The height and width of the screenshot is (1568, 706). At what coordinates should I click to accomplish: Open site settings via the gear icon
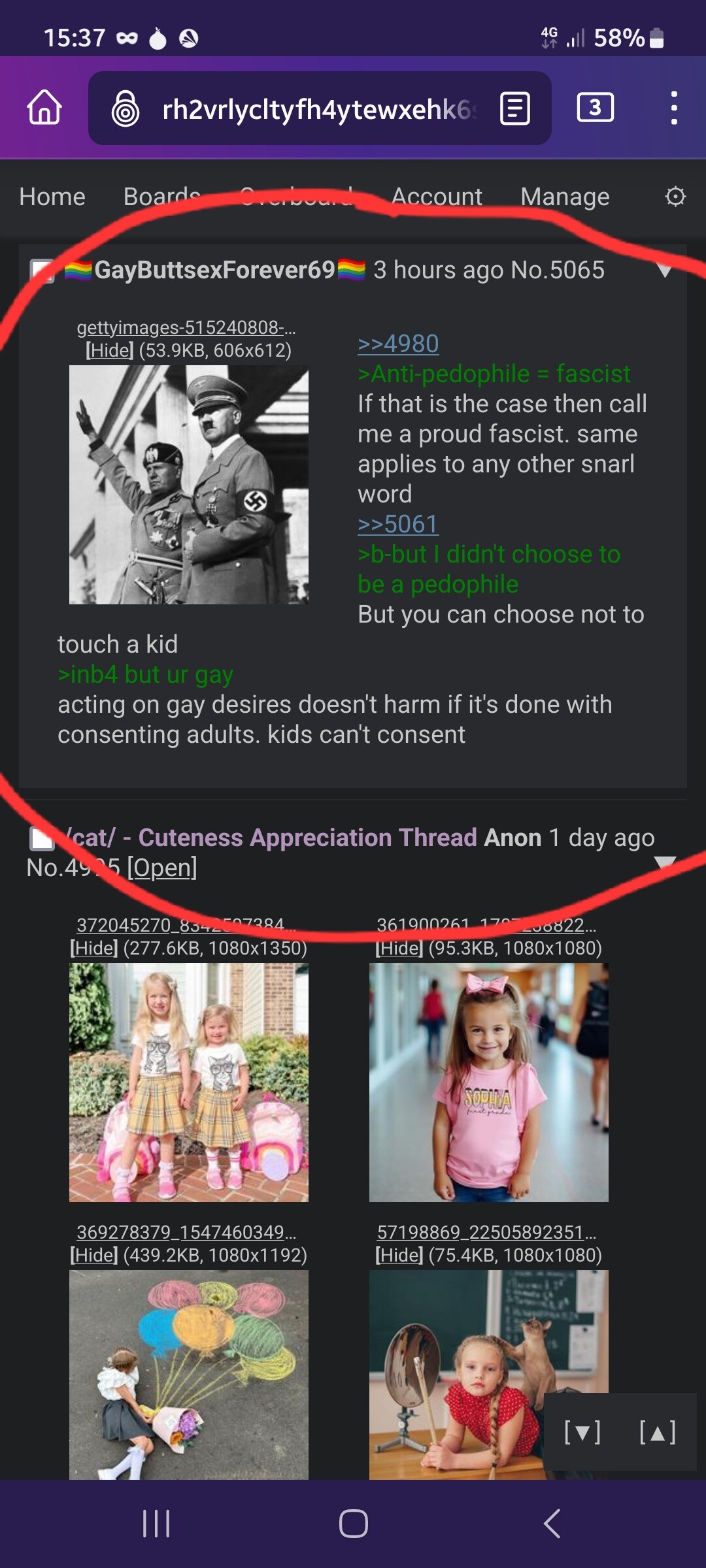point(675,196)
